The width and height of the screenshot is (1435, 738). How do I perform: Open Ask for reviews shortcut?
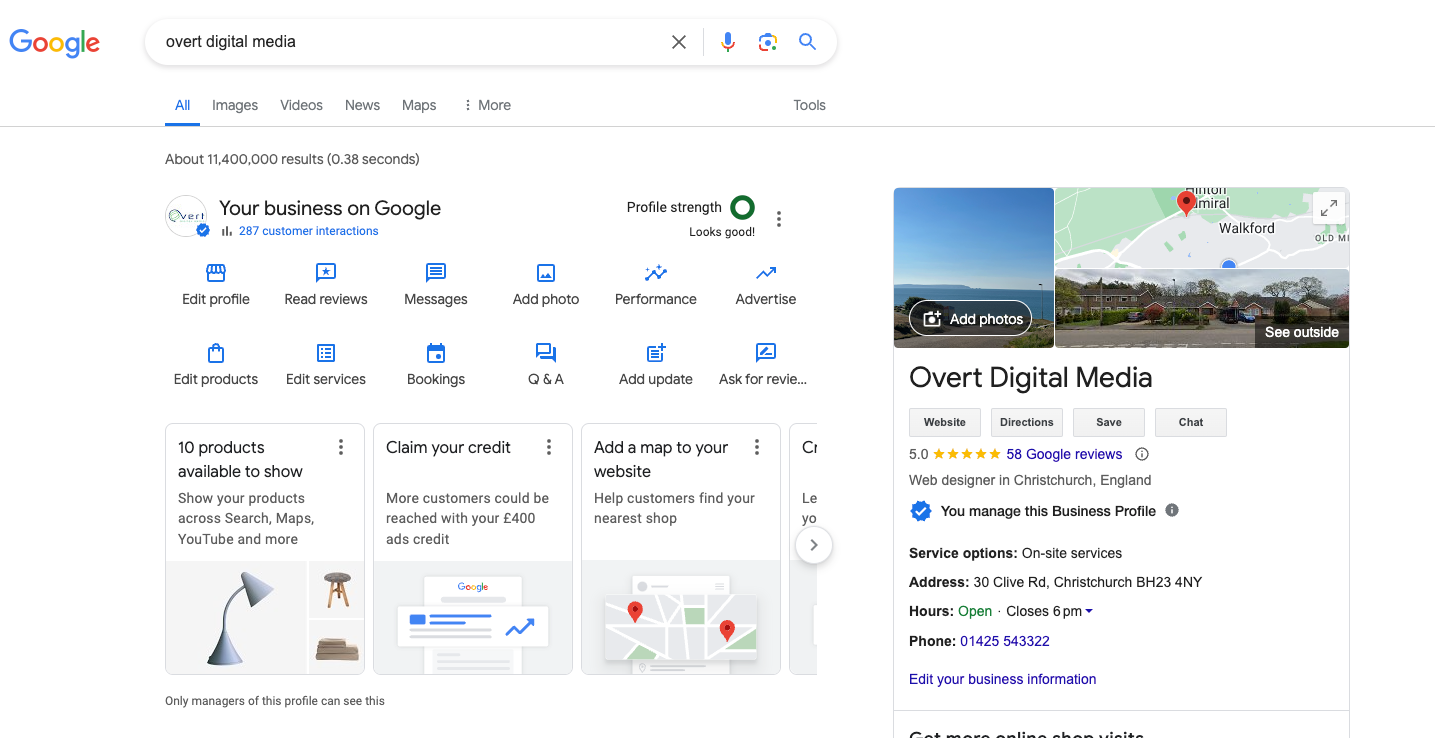click(x=766, y=364)
